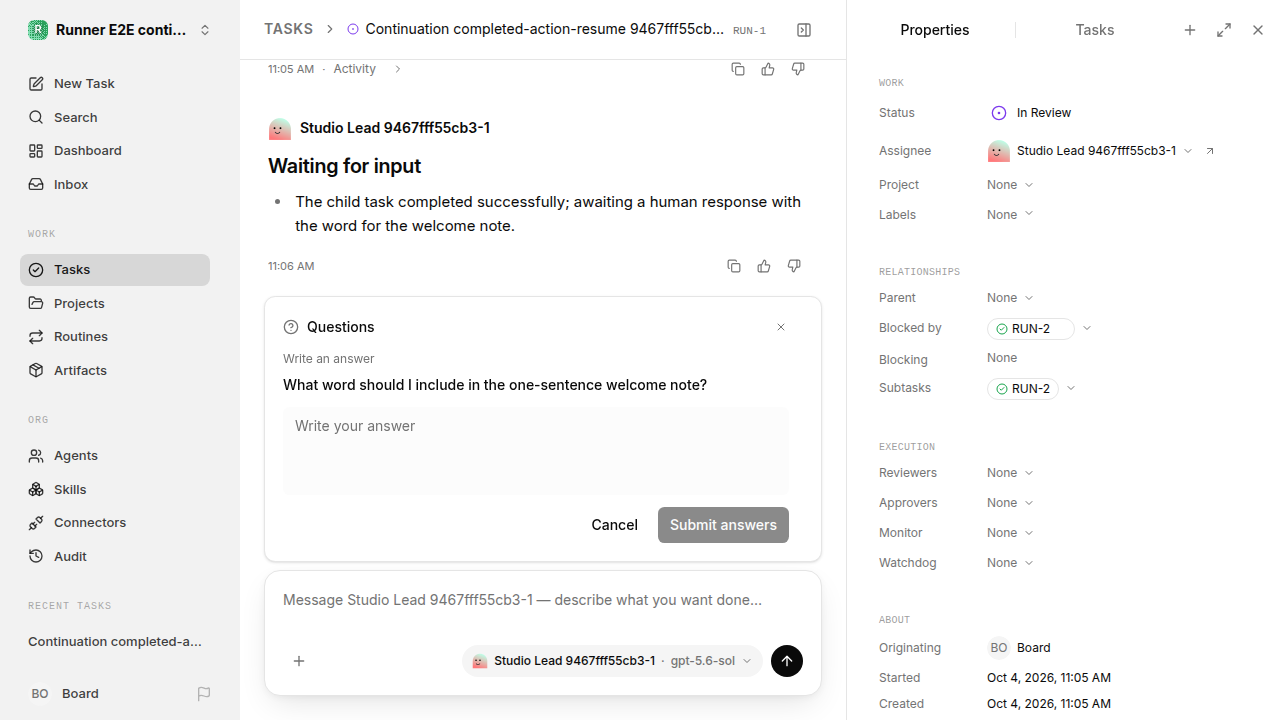Open the Project None dropdown
1280x720 pixels.
coord(1010,185)
